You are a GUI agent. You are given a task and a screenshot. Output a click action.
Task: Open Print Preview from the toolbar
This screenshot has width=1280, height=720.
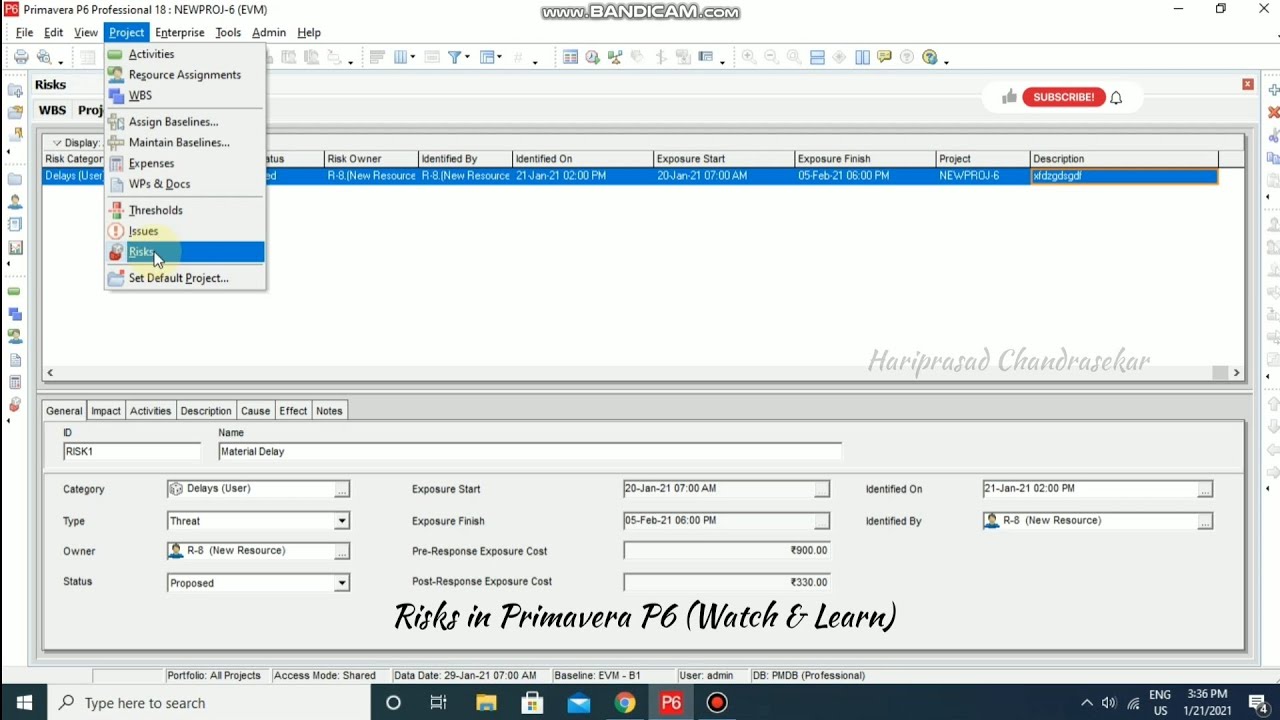[x=44, y=57]
